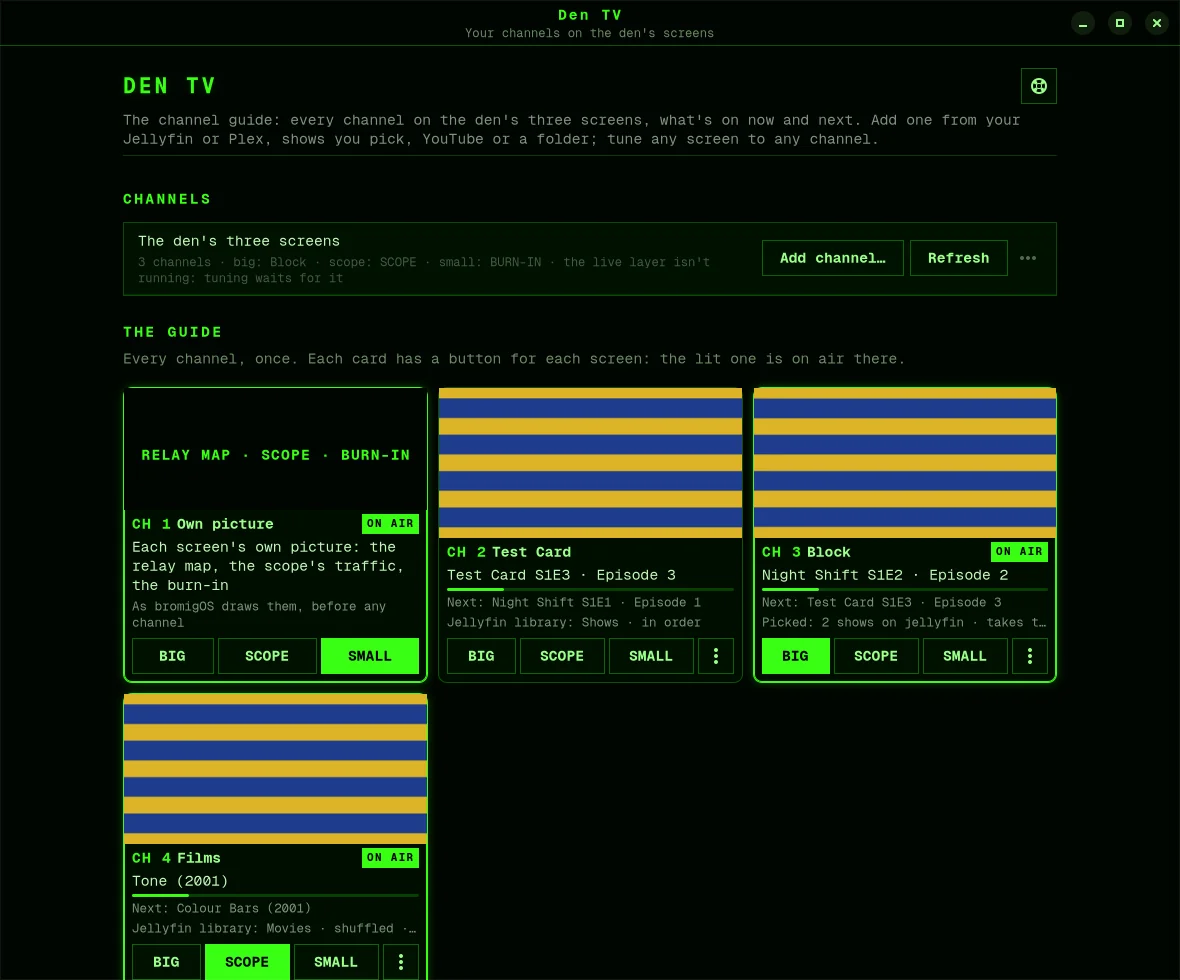Toggle SCOPE on the CH 4 Films card
Viewport: 1180px width, 980px height.
click(x=247, y=962)
